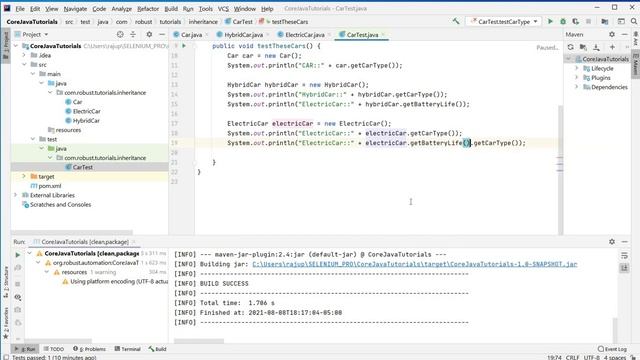Collapse the main folder
Screen dimensions: 640x360
click(33, 74)
